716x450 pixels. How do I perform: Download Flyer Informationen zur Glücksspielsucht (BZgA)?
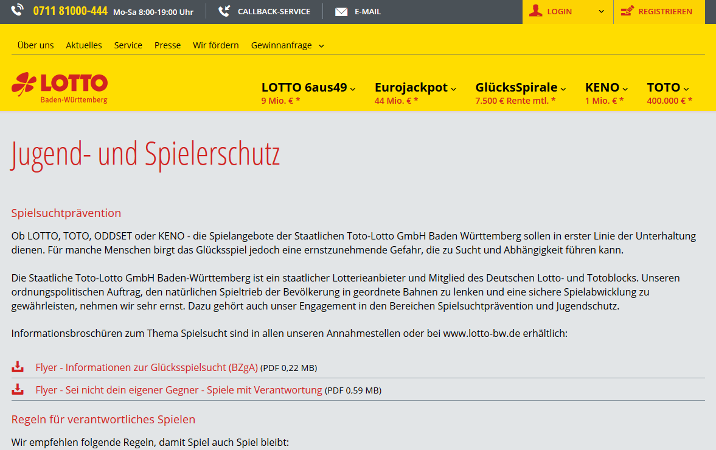[x=147, y=367]
